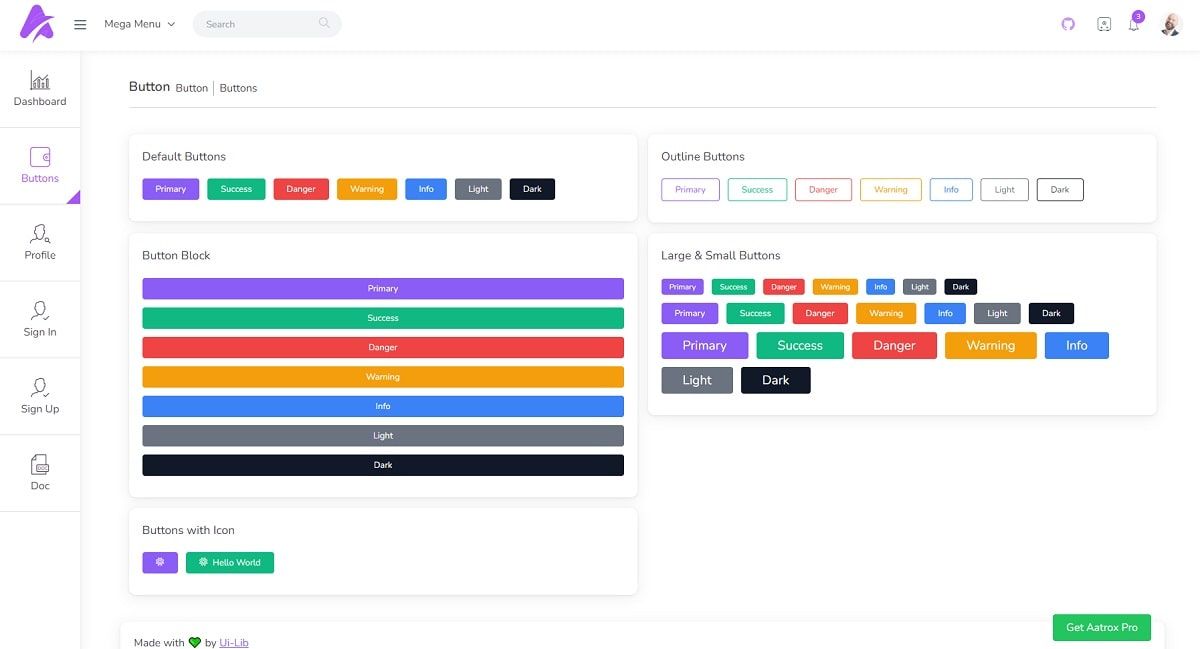Click the Aatrox logo top left
The width and height of the screenshot is (1200, 649).
[x=36, y=23]
